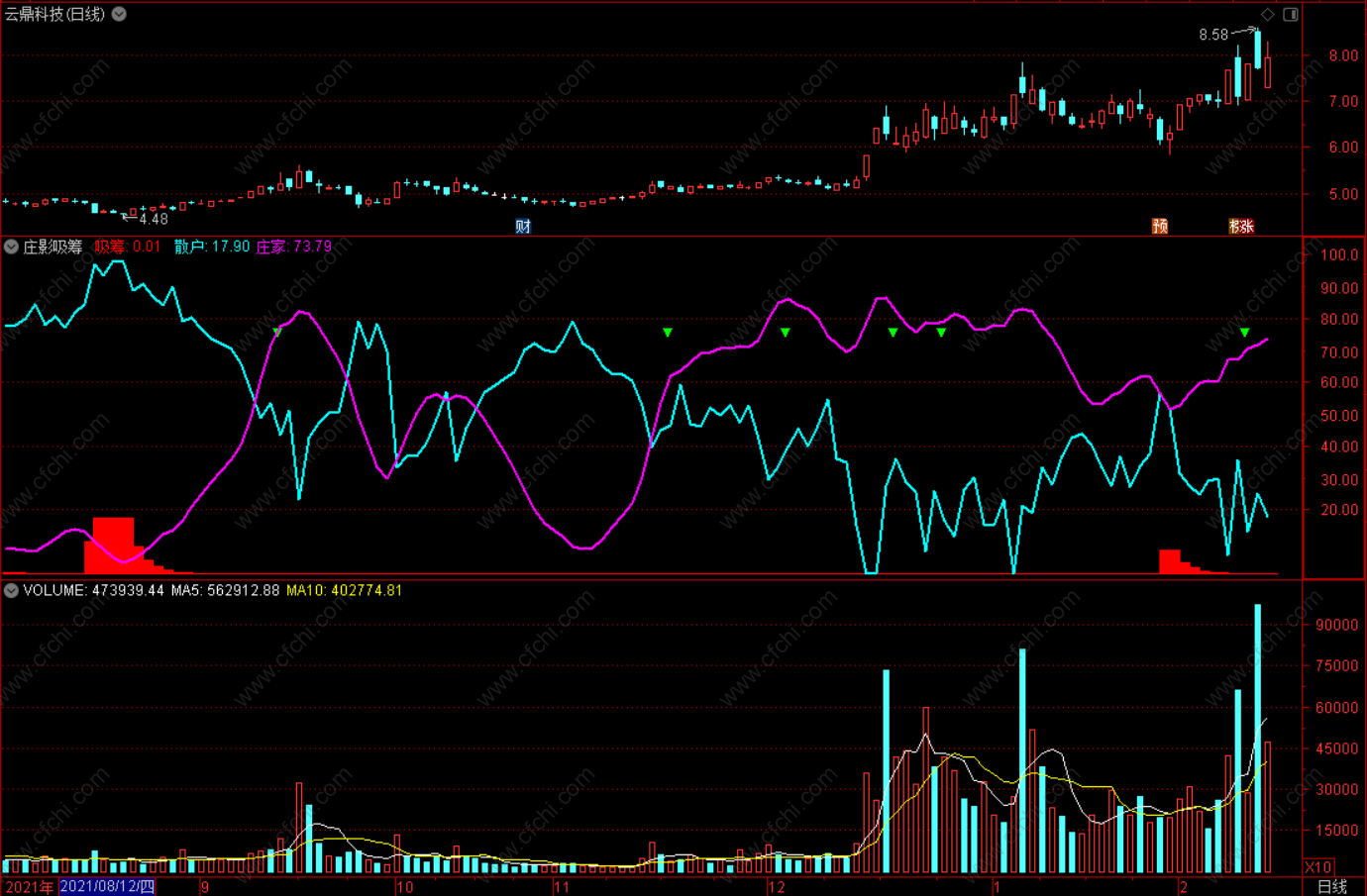This screenshot has width=1367, height=896.
Task: Select the 吸筹: 0.01 value label
Action: [127, 247]
